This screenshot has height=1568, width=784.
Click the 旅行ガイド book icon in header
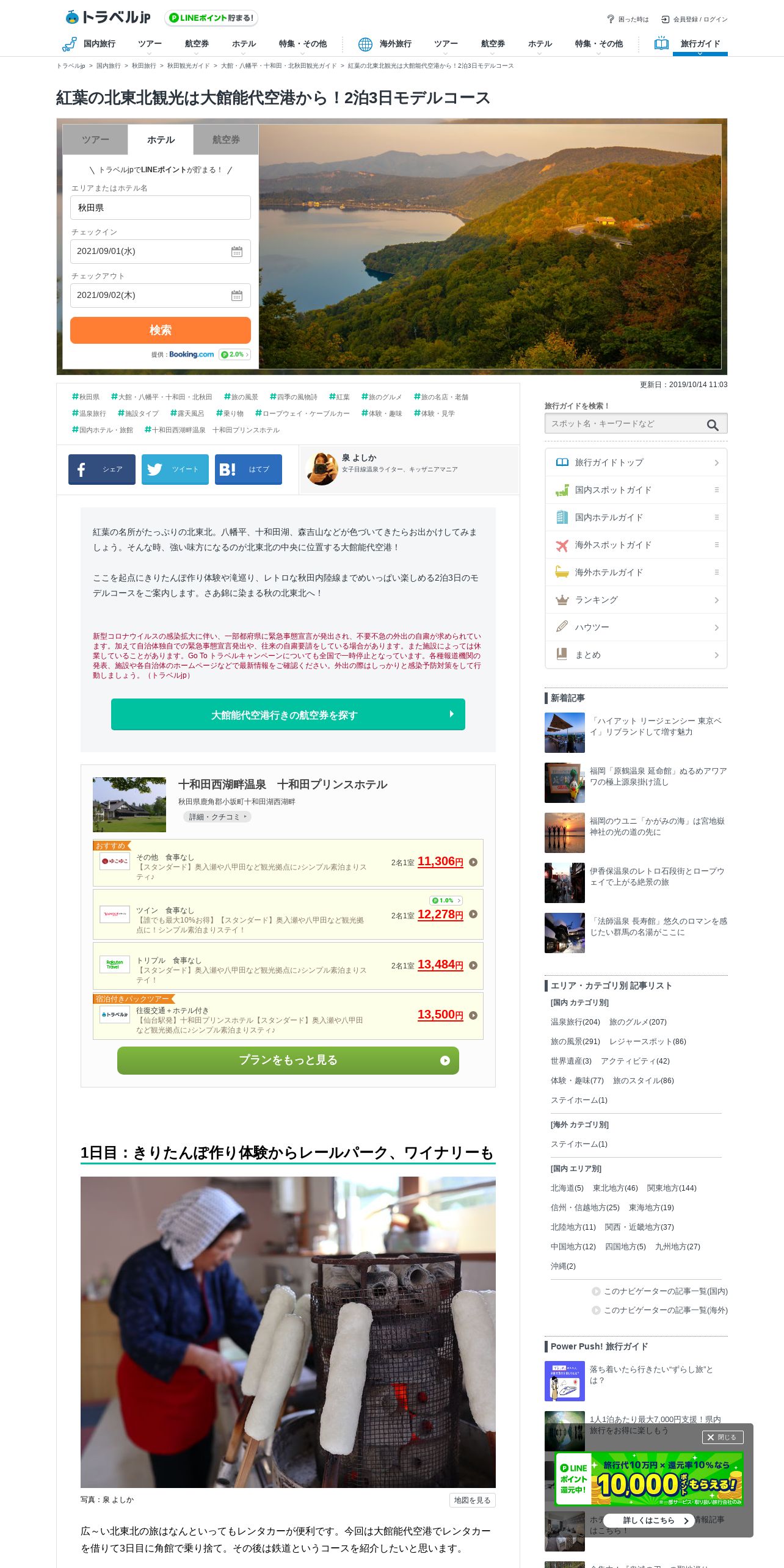661,43
